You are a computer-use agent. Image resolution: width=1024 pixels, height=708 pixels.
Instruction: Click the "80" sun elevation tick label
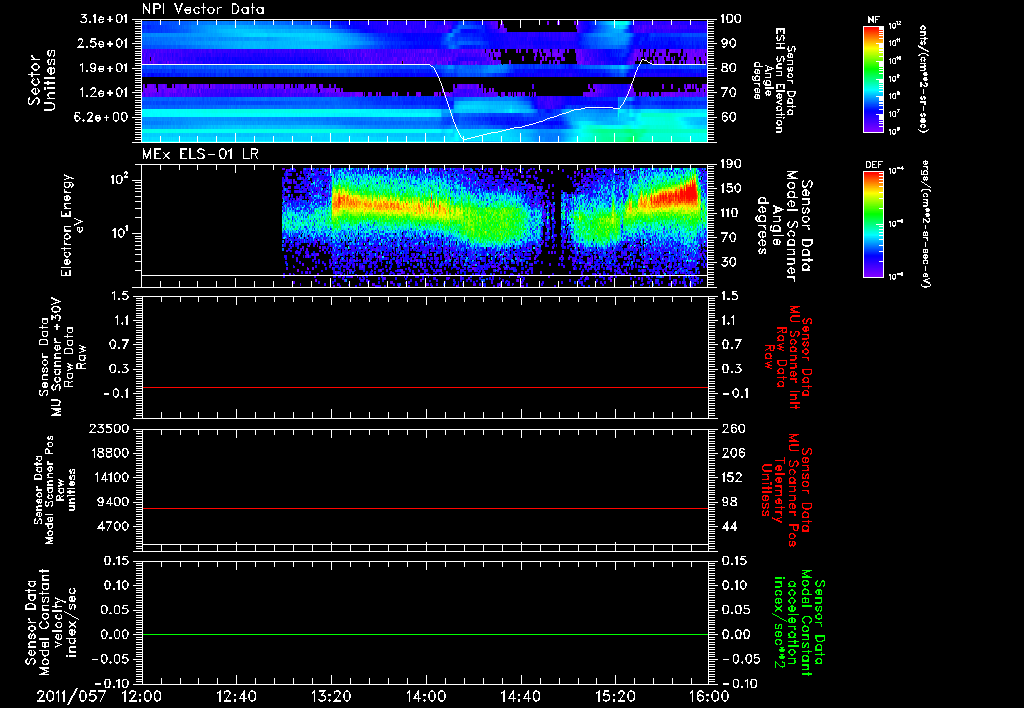[x=728, y=68]
